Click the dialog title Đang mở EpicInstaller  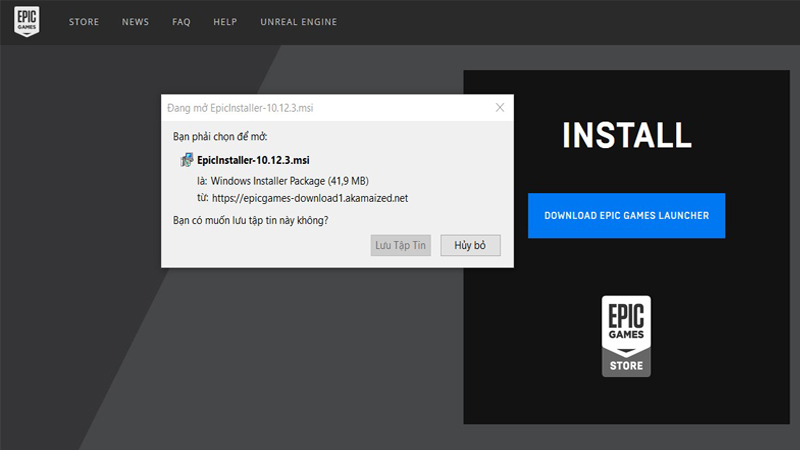tap(240, 108)
